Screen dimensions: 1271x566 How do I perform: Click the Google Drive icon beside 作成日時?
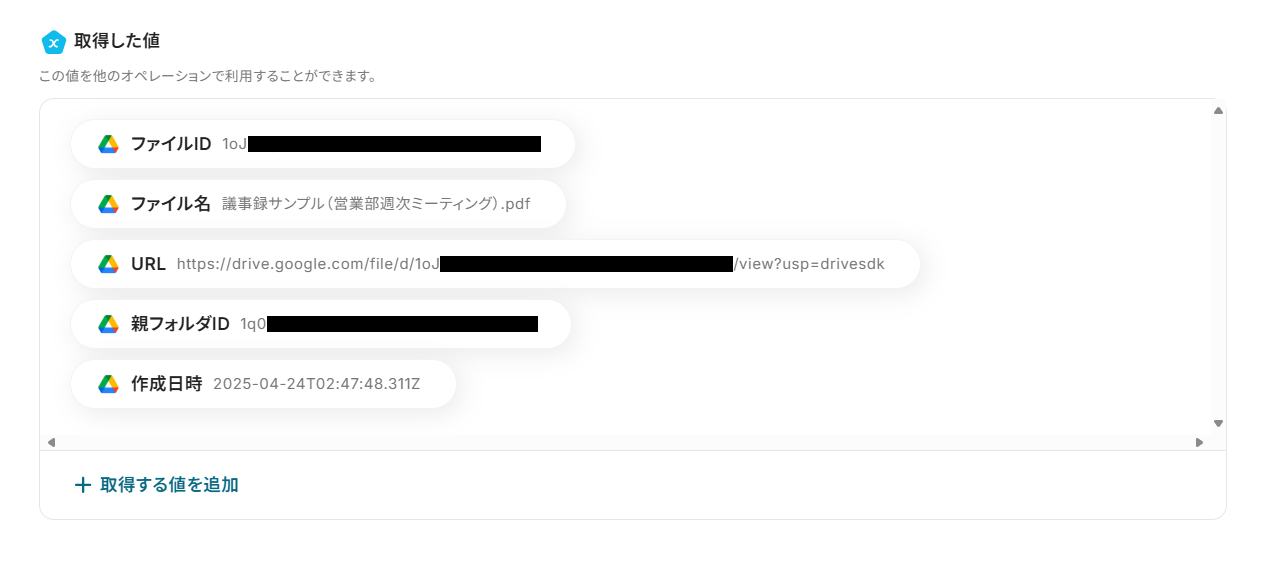(109, 384)
